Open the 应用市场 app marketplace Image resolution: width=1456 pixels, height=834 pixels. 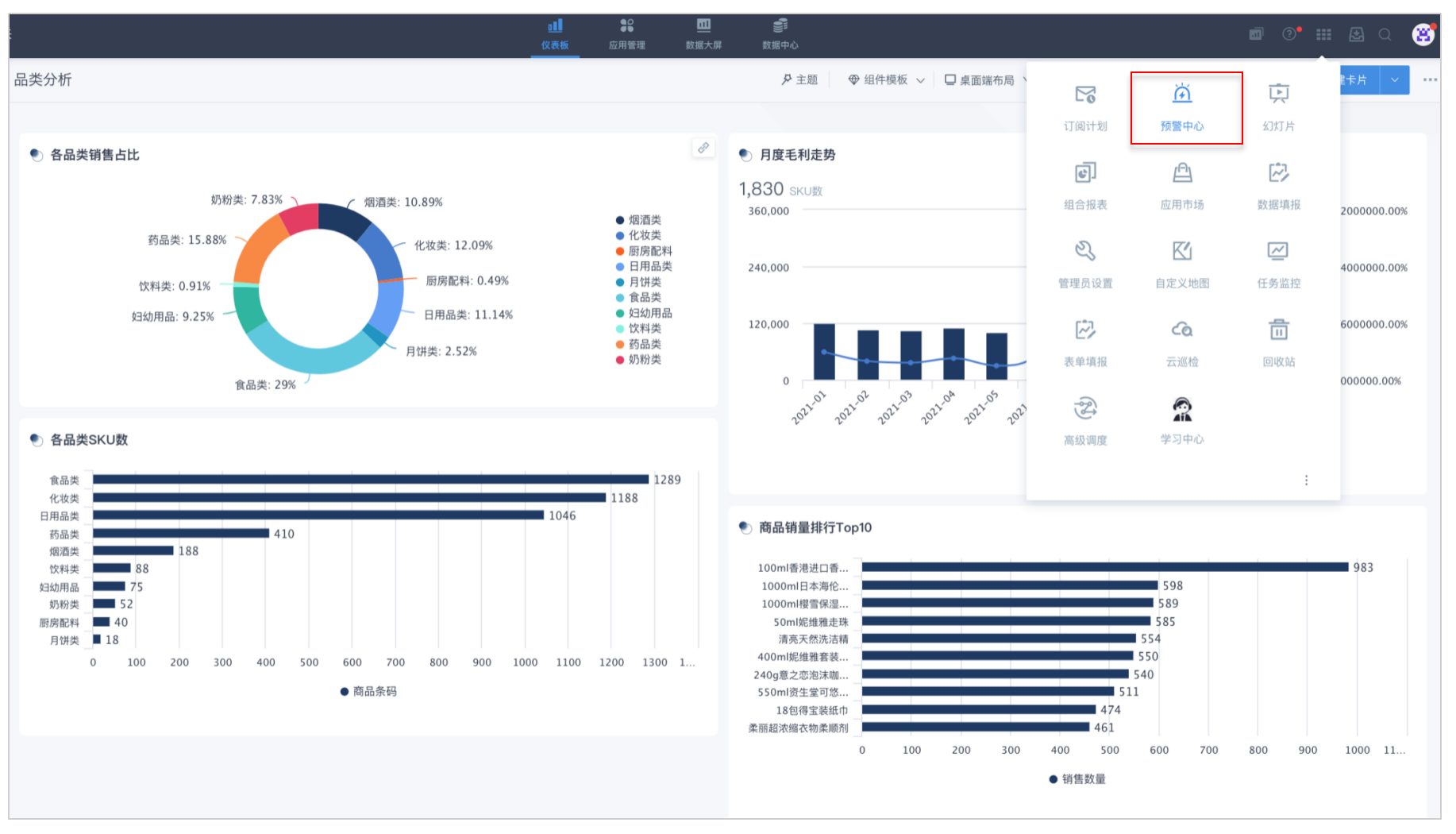1181,186
